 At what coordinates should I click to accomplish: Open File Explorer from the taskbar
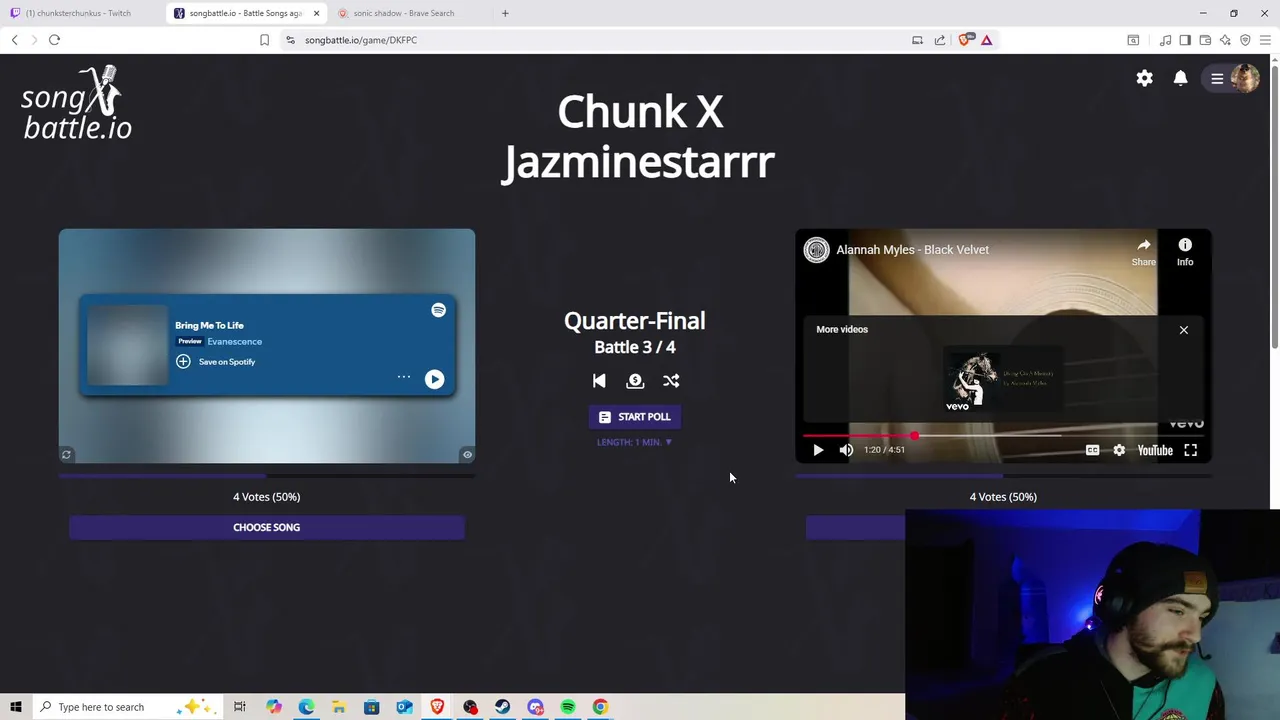[x=339, y=707]
